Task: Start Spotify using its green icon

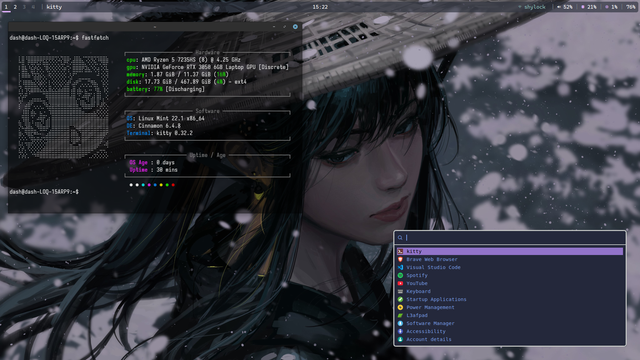Action: (400, 276)
